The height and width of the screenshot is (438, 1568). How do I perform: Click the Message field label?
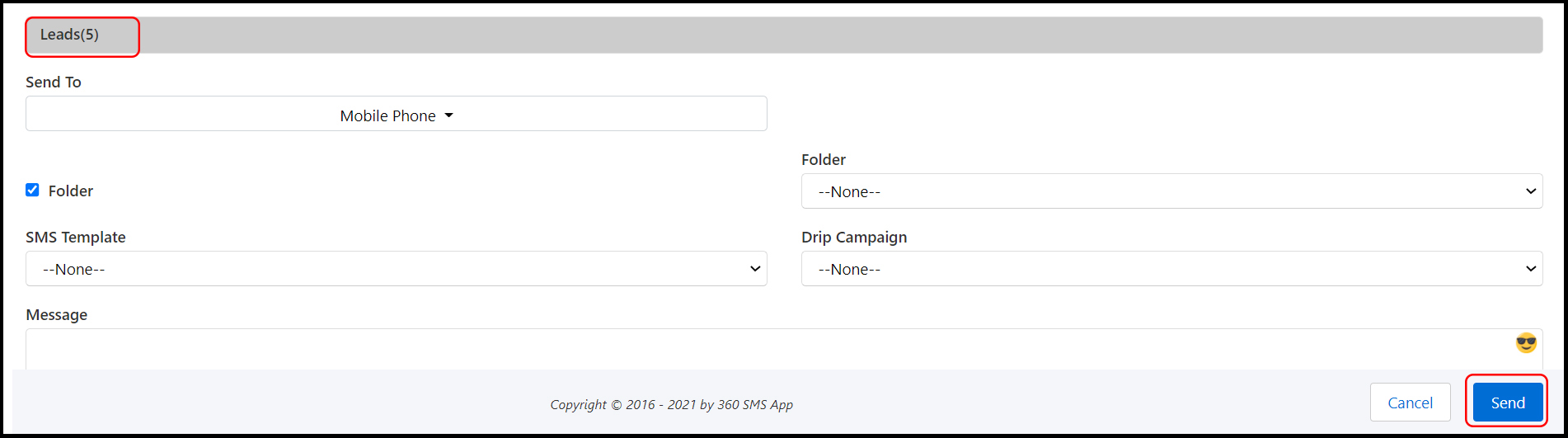pyautogui.click(x=57, y=314)
